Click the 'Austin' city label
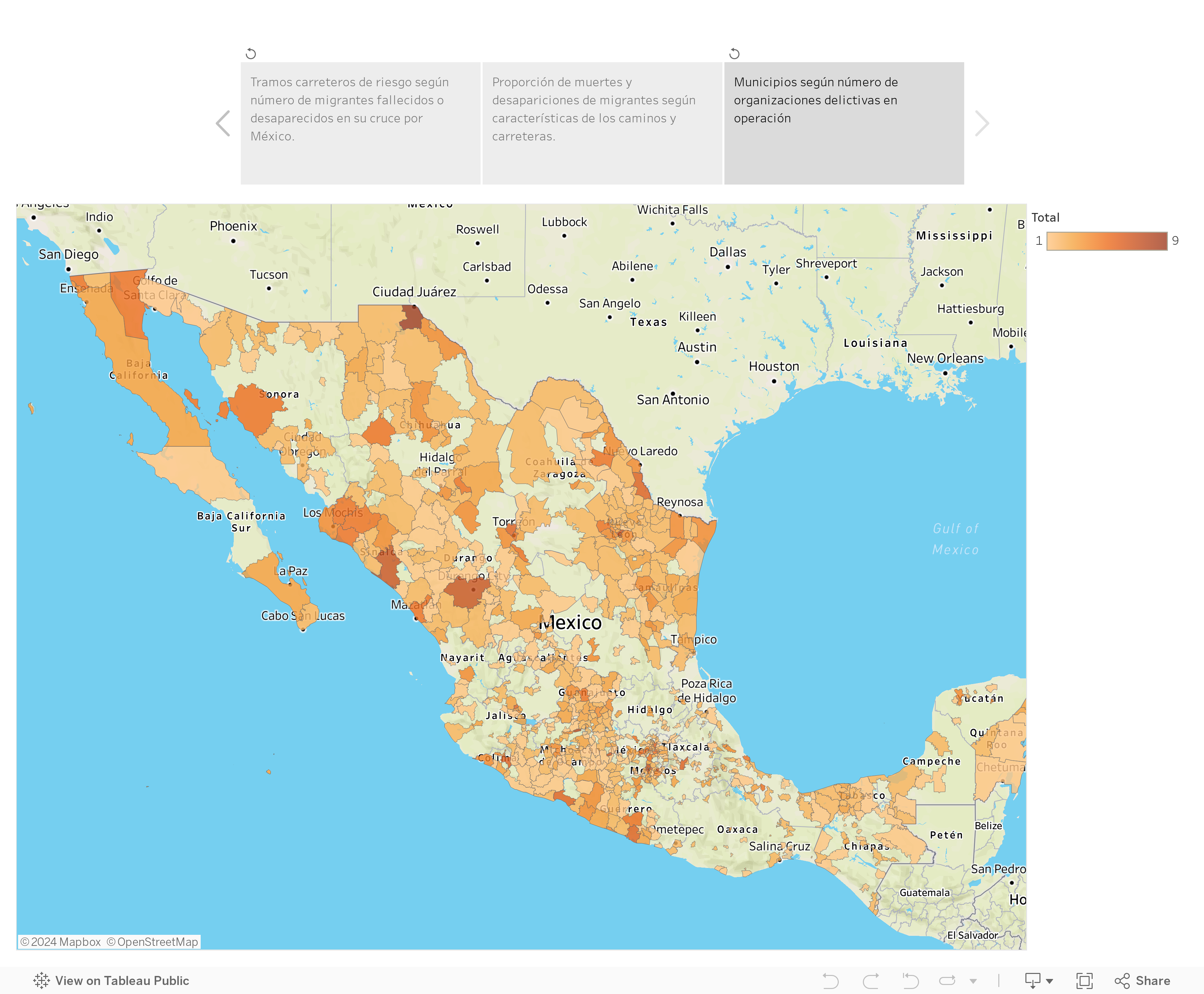The image size is (1204, 994). (x=697, y=347)
